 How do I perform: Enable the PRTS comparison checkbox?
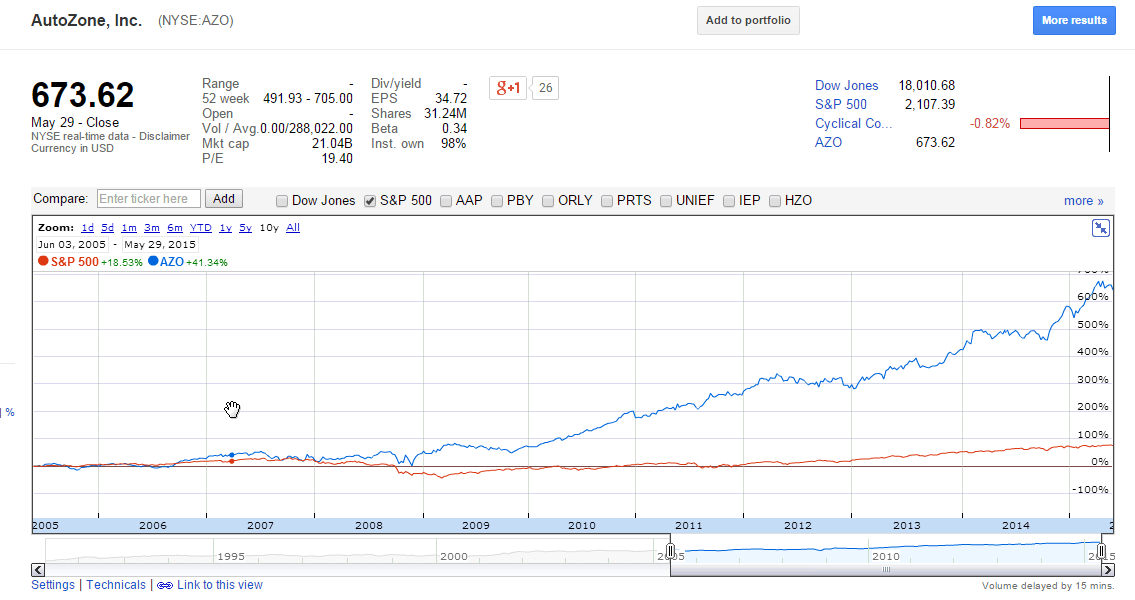pos(607,201)
